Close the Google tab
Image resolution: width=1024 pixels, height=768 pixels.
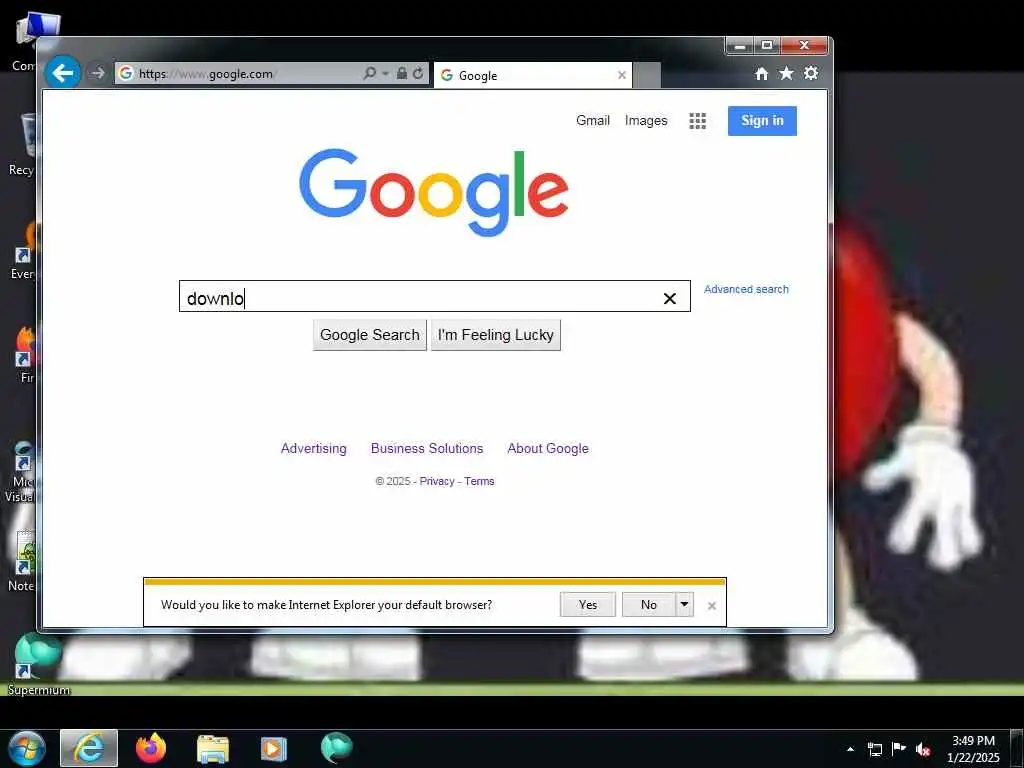click(x=622, y=75)
